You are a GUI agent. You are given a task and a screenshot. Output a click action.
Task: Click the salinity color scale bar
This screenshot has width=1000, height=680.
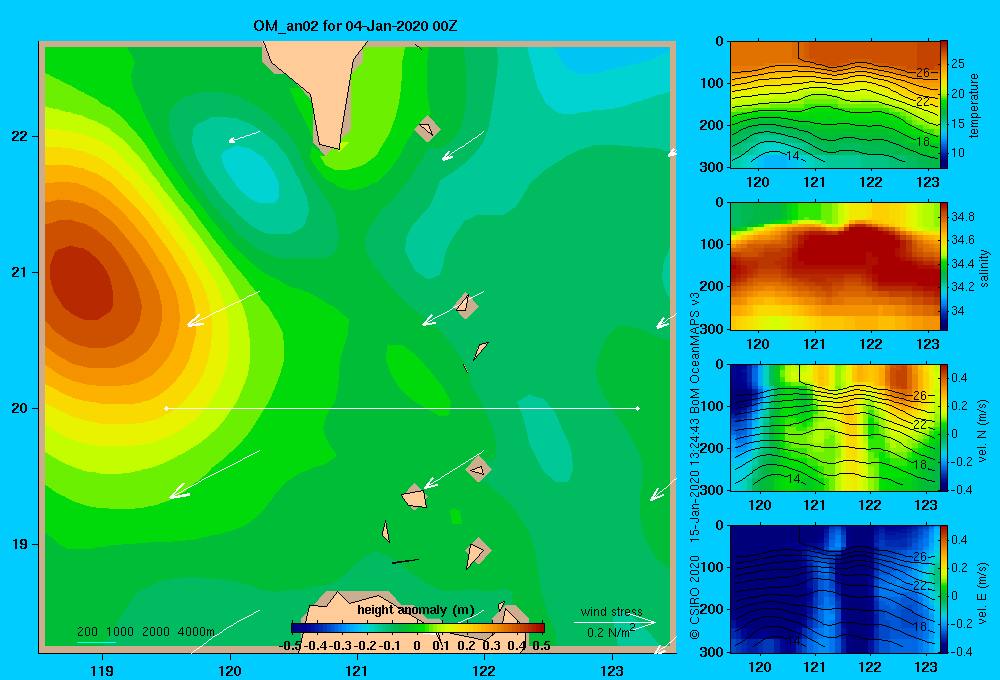(944, 266)
